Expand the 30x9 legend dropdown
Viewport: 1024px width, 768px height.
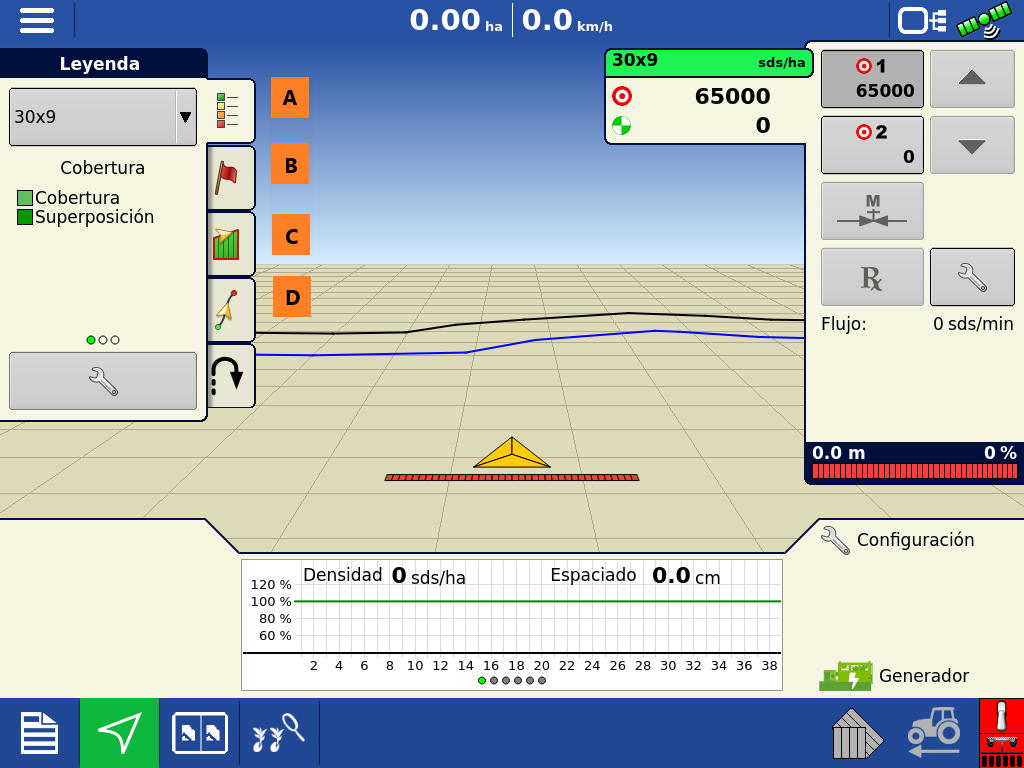[x=184, y=117]
